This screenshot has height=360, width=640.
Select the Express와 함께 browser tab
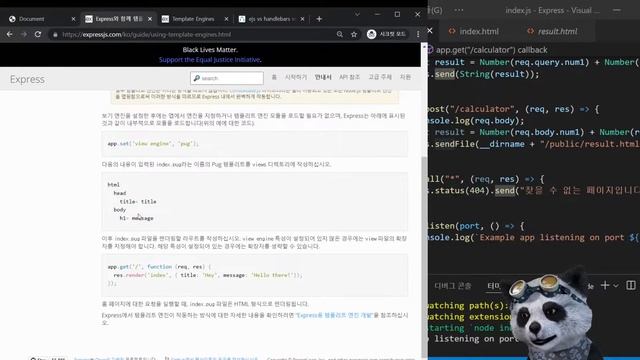coord(119,19)
